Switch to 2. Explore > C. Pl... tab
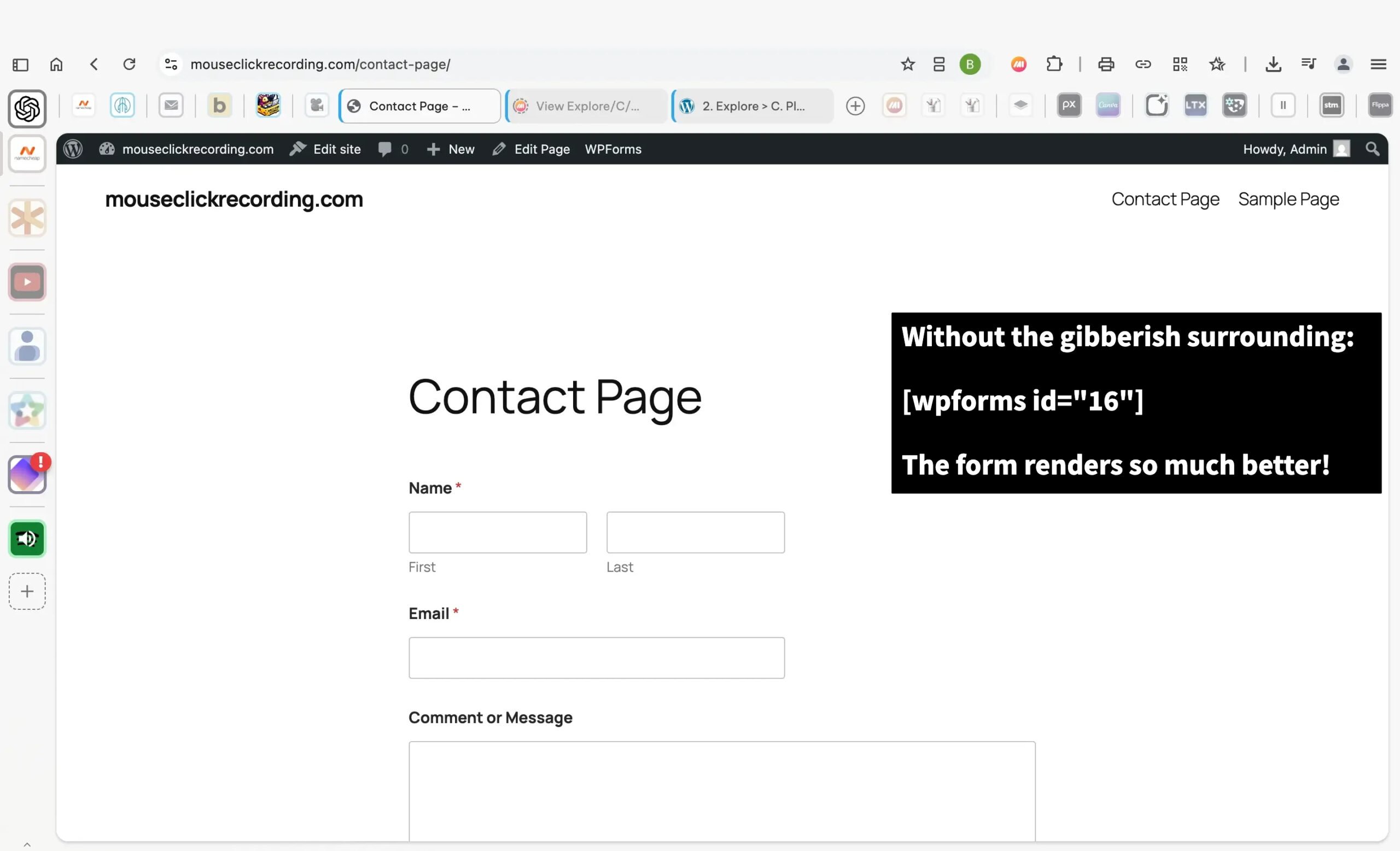The width and height of the screenshot is (1400, 851). 752,106
